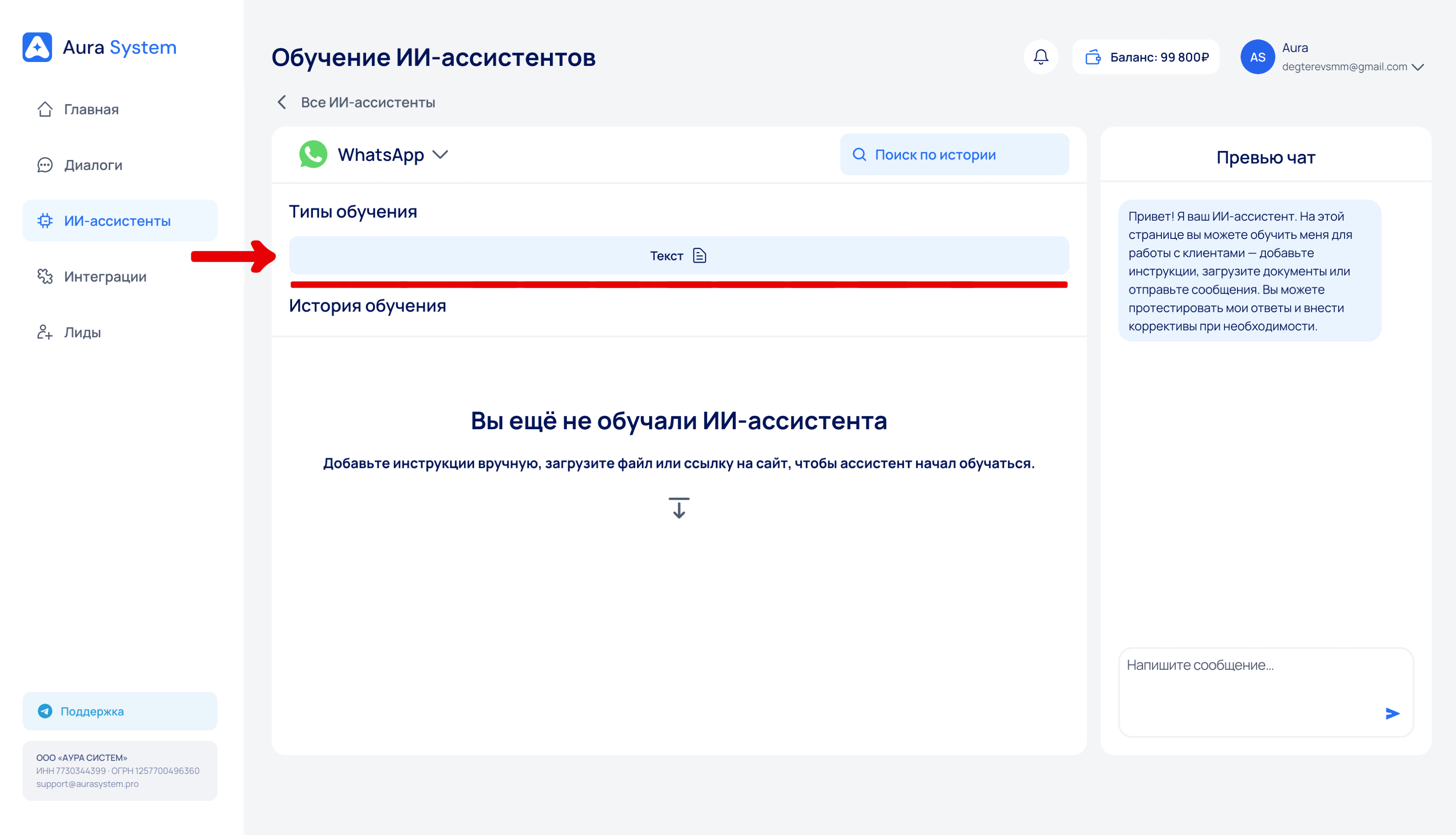Open Главная in the sidebar
This screenshot has width=1456, height=835.
[x=91, y=109]
